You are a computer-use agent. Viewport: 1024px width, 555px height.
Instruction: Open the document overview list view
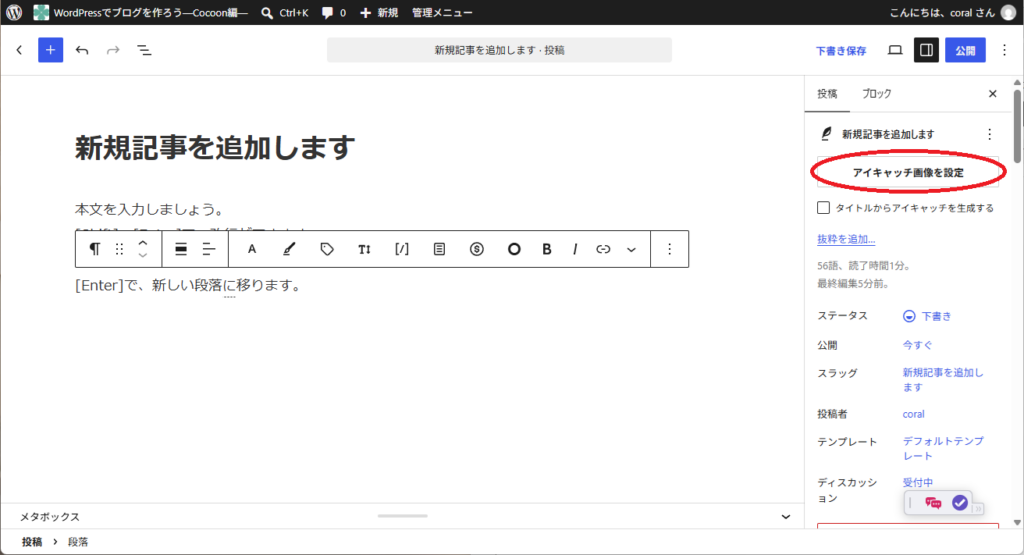(x=144, y=50)
